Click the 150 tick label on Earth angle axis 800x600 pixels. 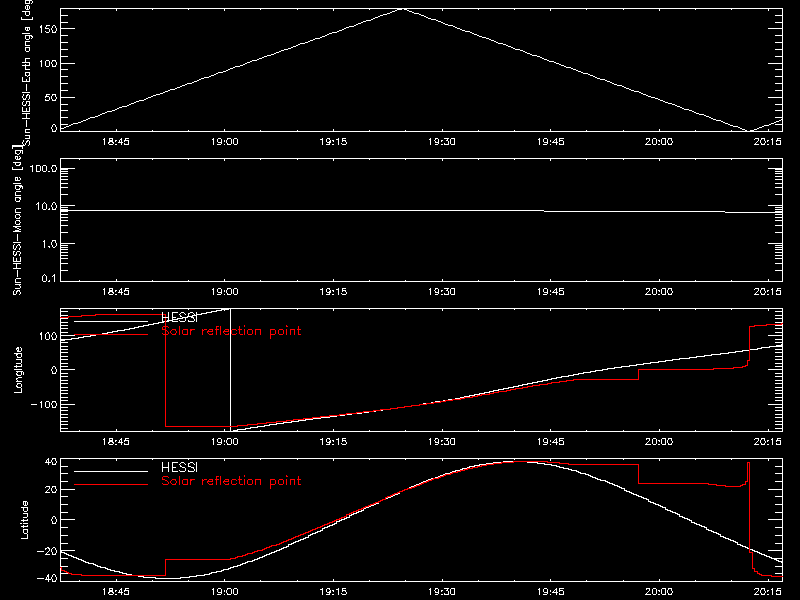pos(48,29)
